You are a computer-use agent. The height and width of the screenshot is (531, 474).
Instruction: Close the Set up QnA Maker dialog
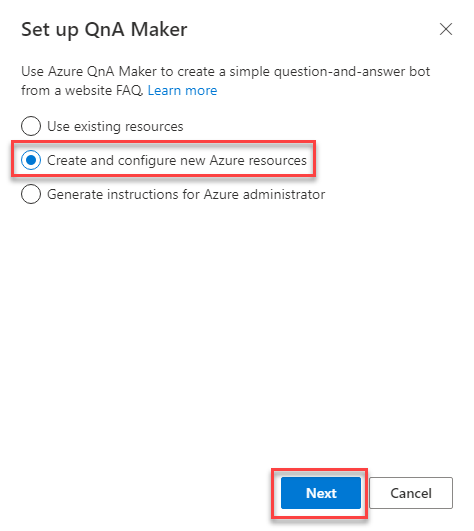[x=446, y=29]
